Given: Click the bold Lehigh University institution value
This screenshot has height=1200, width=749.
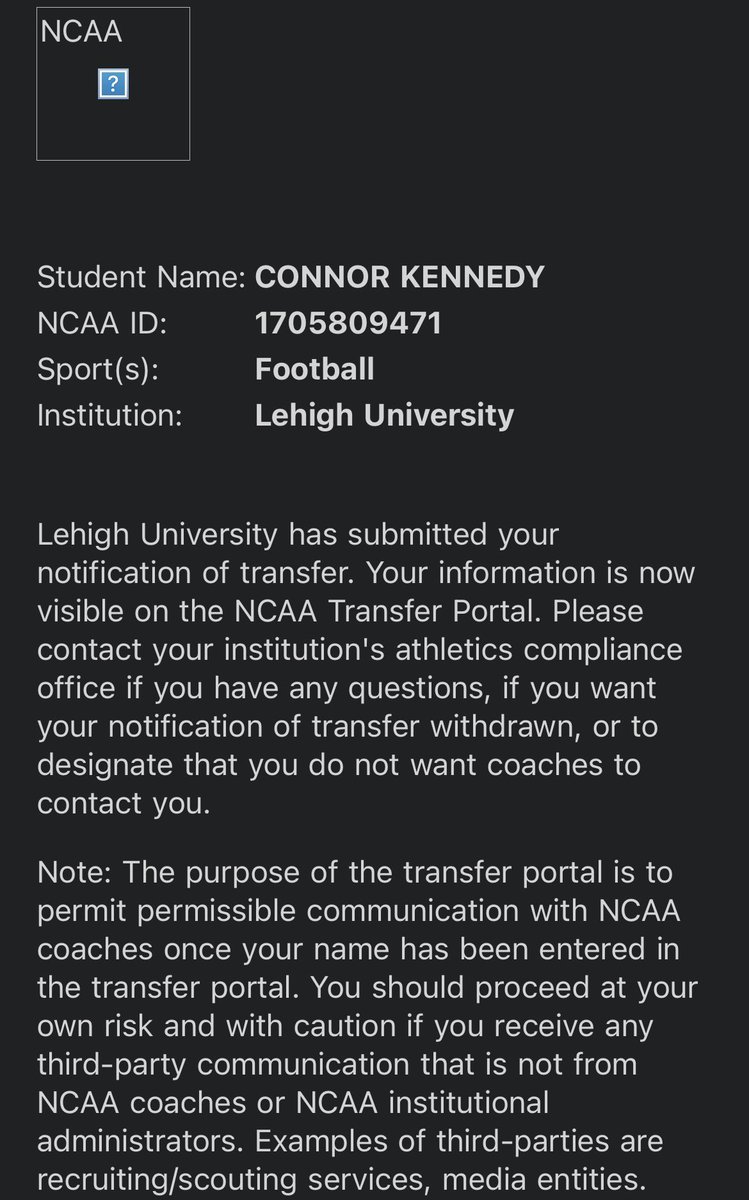Looking at the screenshot, I should pyautogui.click(x=385, y=415).
